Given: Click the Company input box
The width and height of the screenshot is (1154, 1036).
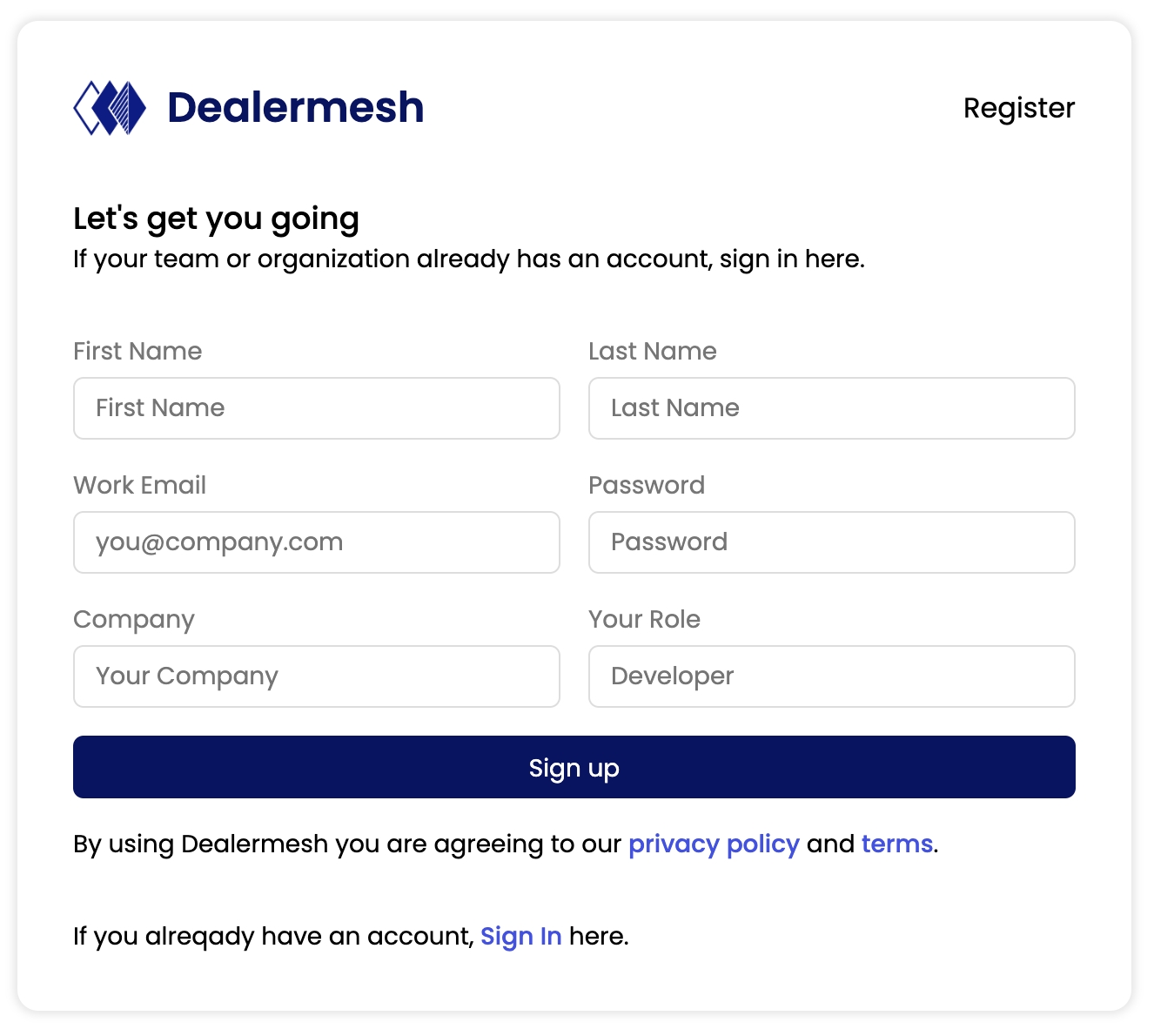Looking at the screenshot, I should click(316, 676).
